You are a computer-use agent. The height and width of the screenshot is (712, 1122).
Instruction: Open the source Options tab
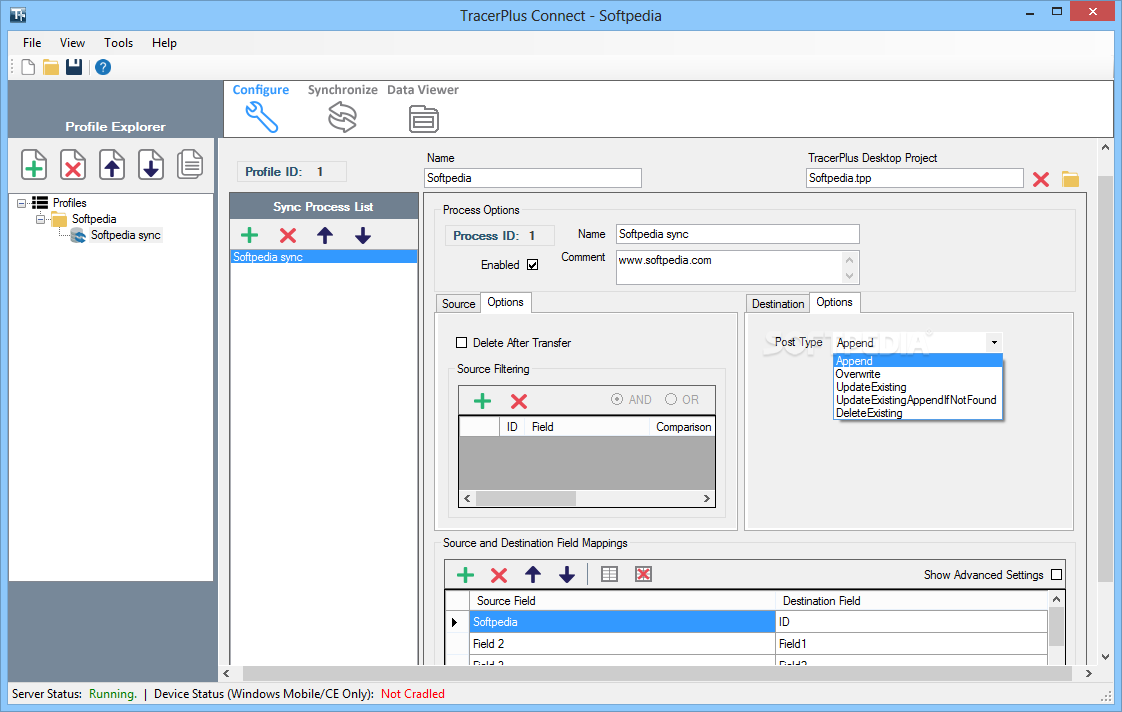click(505, 303)
